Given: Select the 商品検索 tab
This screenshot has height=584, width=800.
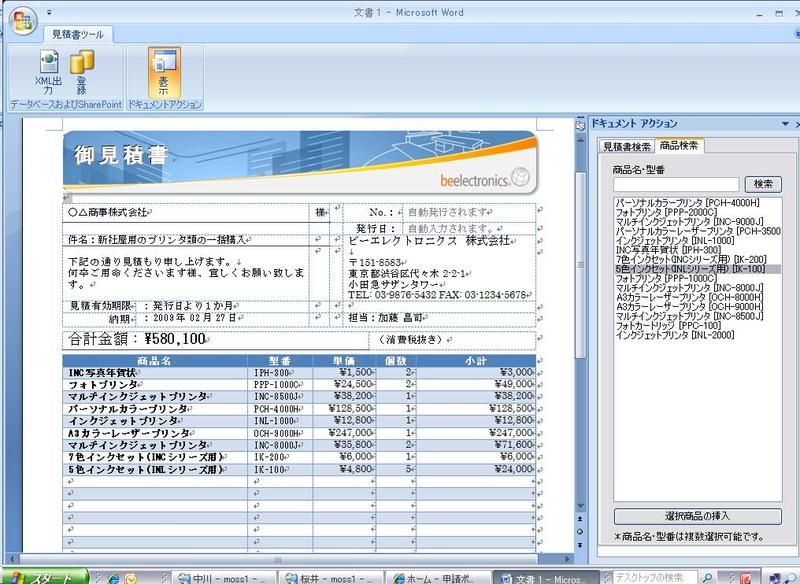Looking at the screenshot, I should click(679, 146).
